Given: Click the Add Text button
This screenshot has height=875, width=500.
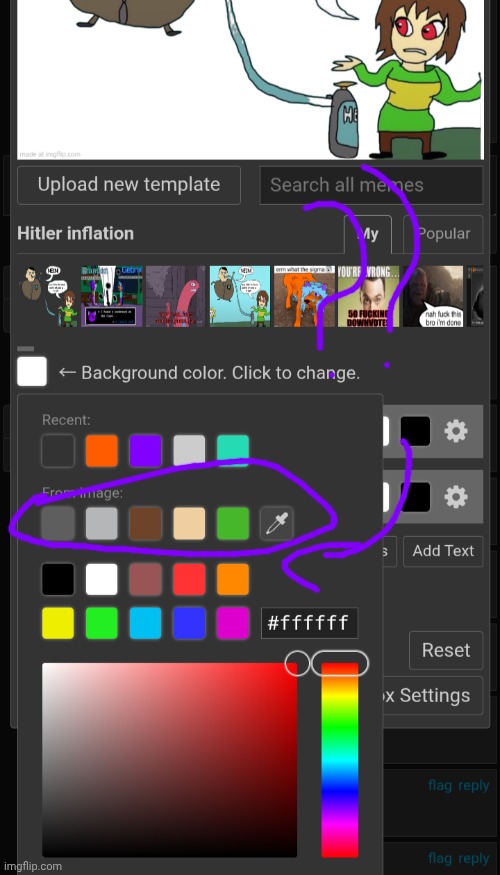Looking at the screenshot, I should click(x=443, y=551).
